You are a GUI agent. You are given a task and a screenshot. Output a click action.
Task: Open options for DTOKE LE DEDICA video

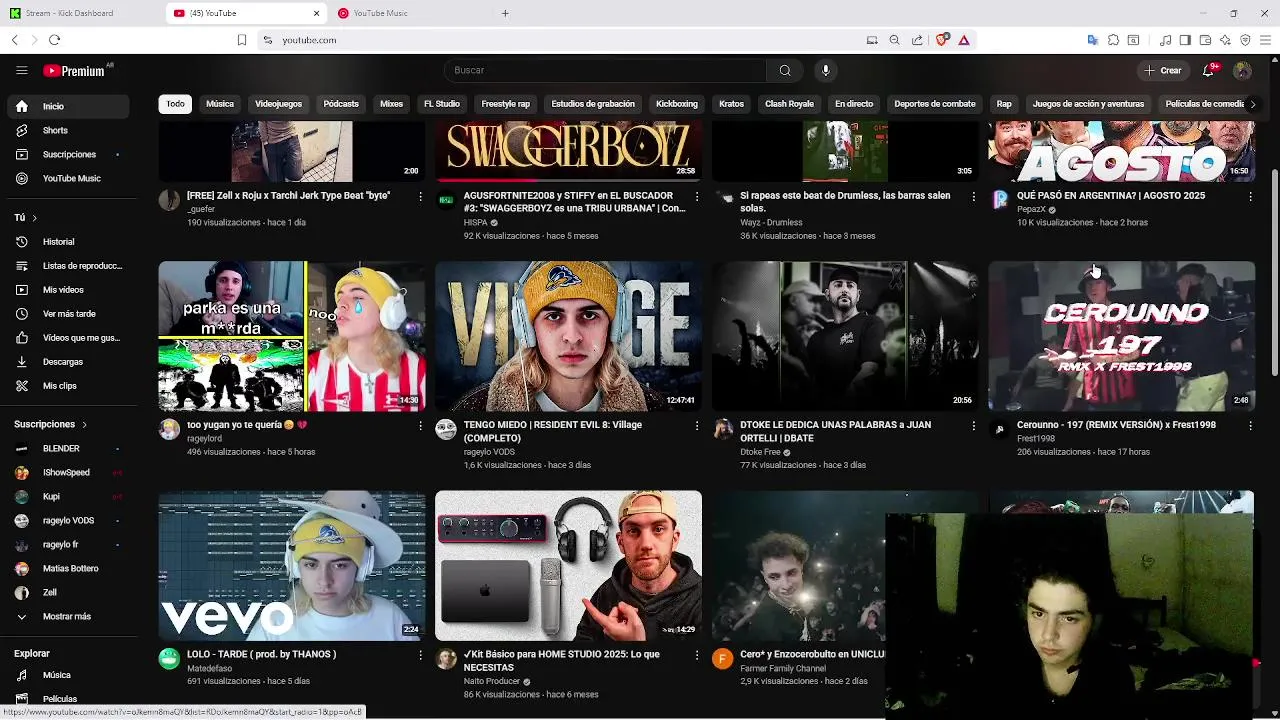(x=973, y=425)
